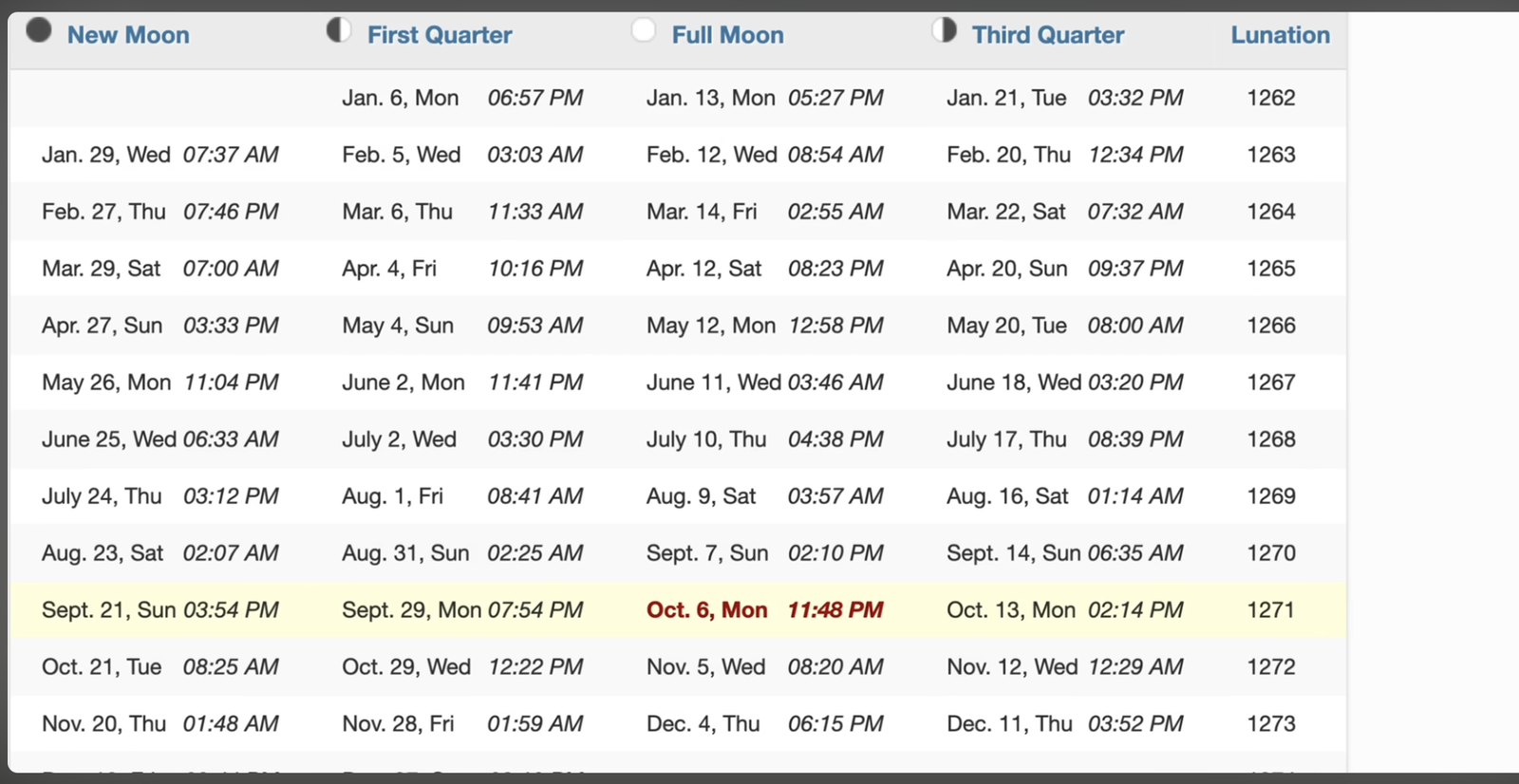Screen dimensions: 1519x784
Task: Click the 11:48 PM full moon time
Action: coord(835,610)
